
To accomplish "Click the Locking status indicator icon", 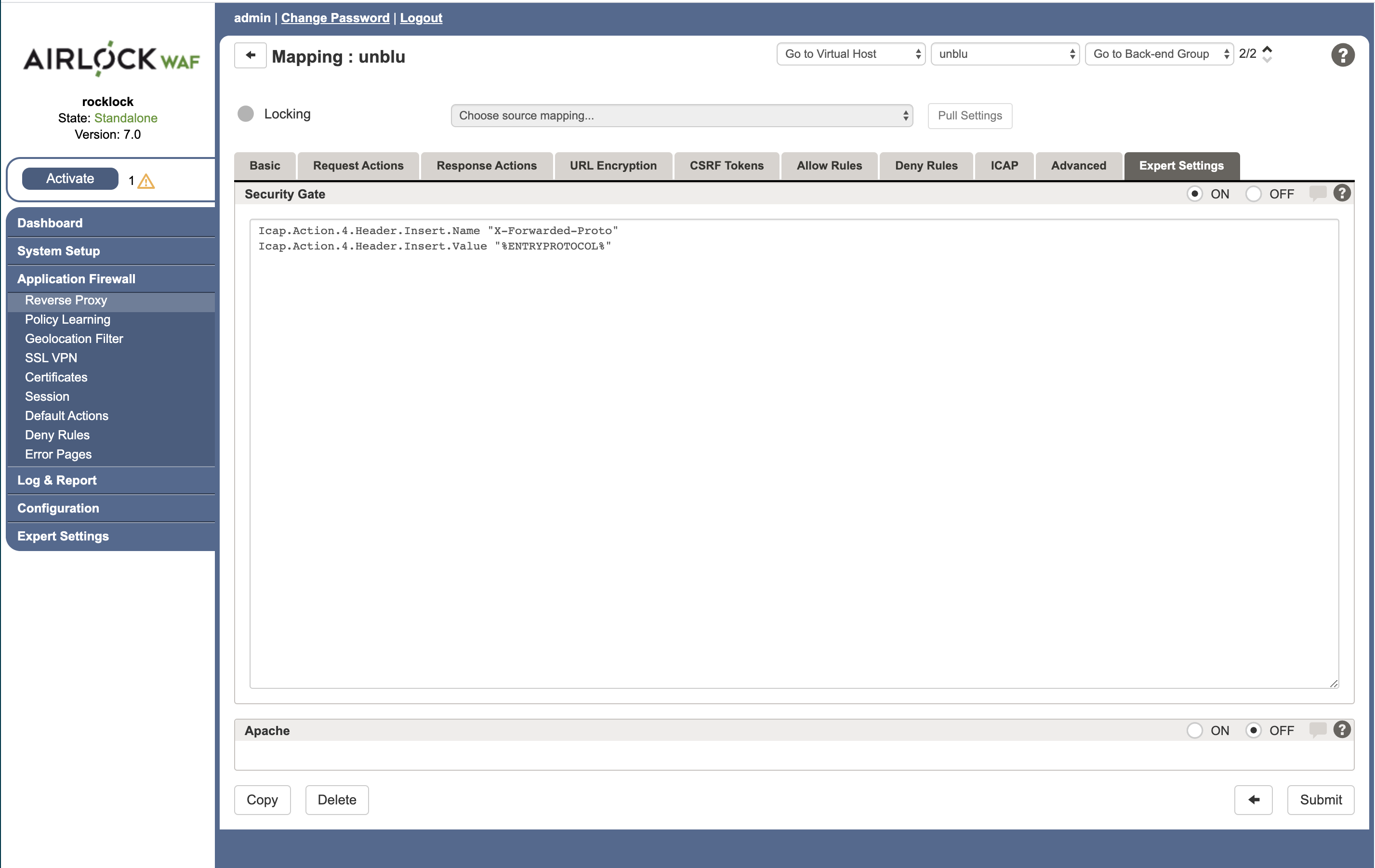I will pyautogui.click(x=247, y=113).
